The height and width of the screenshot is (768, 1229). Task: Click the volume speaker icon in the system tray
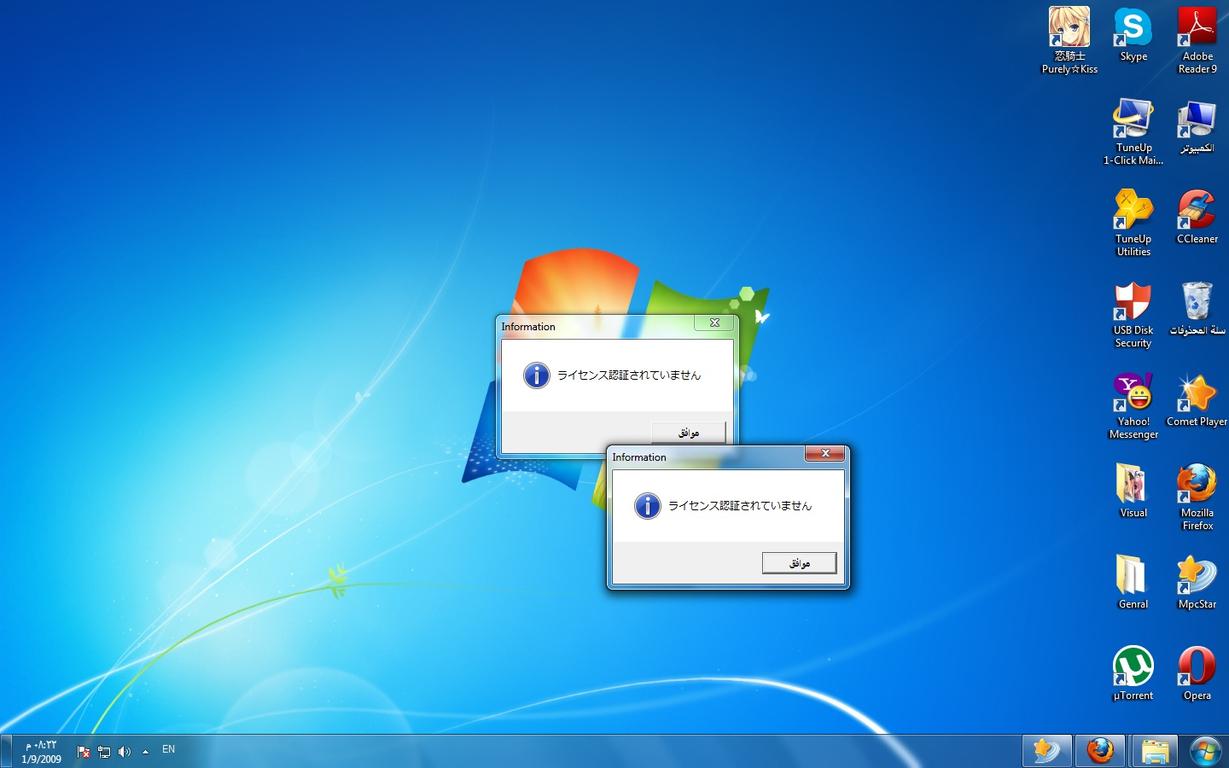point(124,751)
